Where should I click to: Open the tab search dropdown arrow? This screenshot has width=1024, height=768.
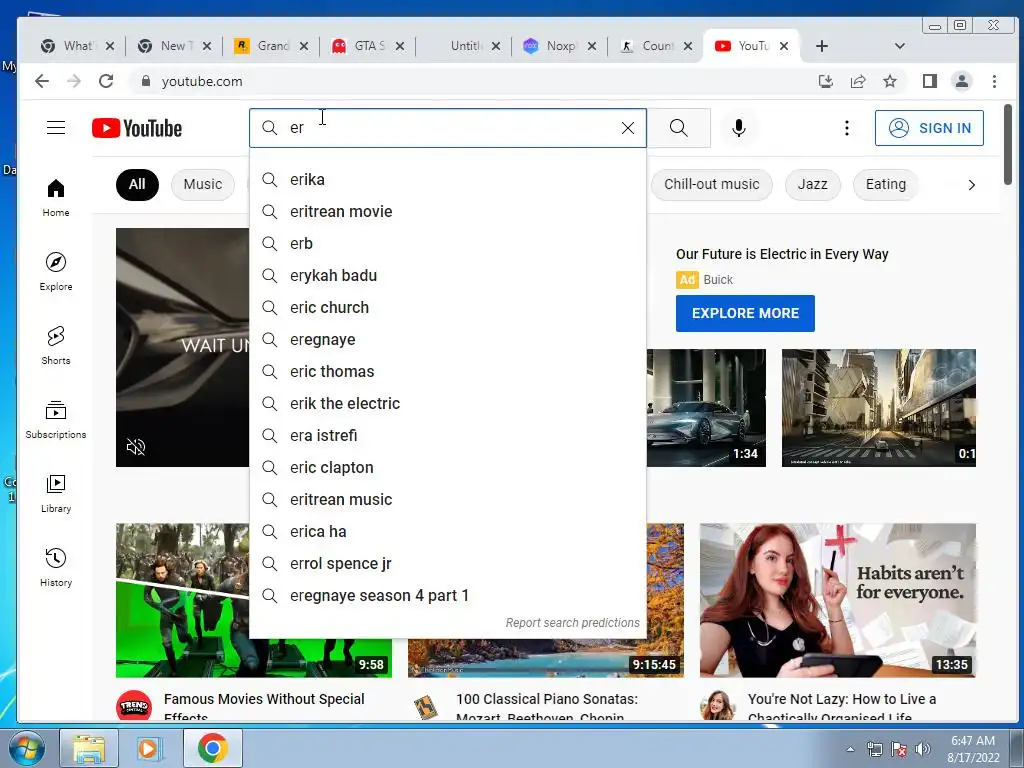[899, 46]
